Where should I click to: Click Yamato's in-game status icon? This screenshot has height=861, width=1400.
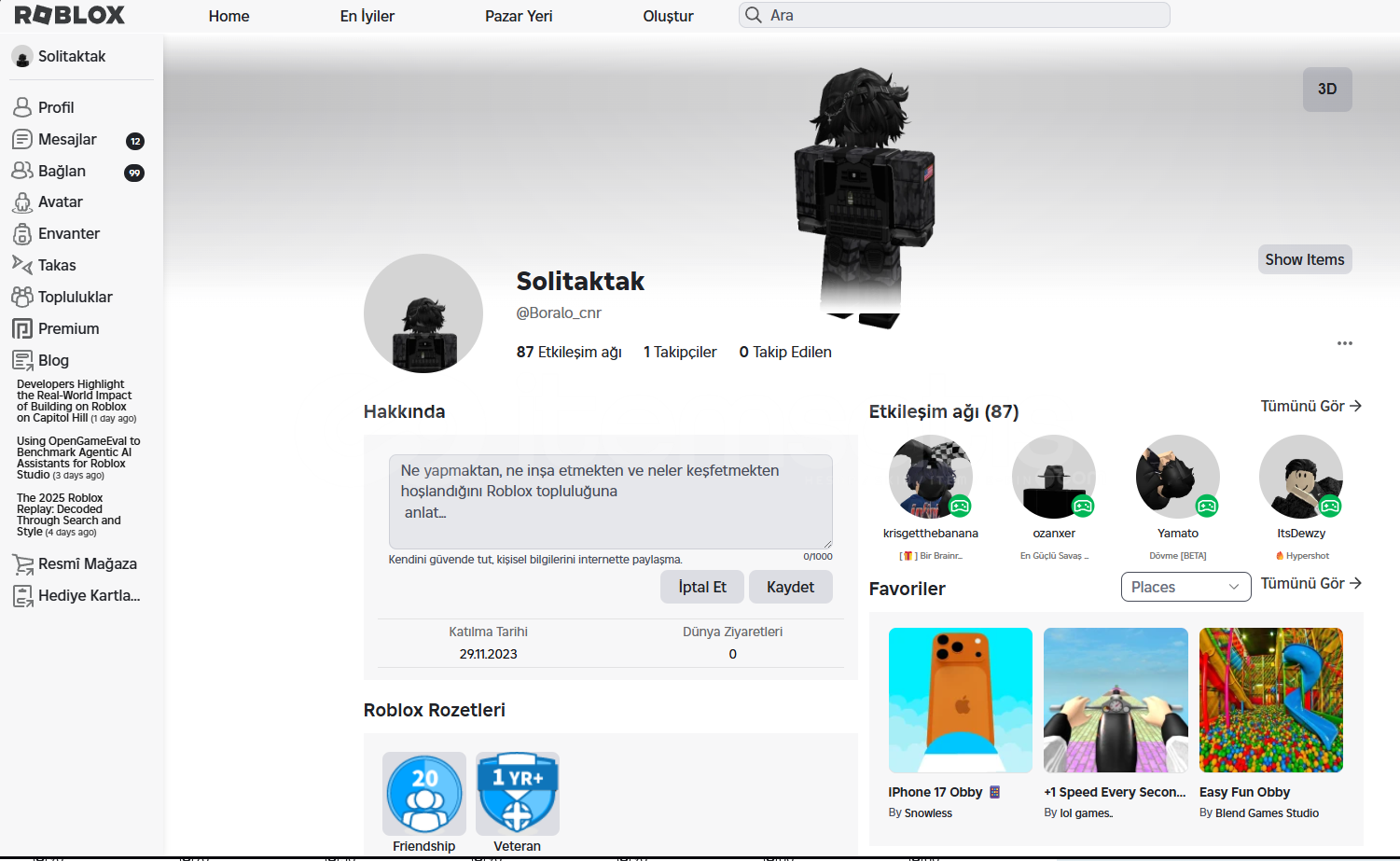coord(1207,506)
